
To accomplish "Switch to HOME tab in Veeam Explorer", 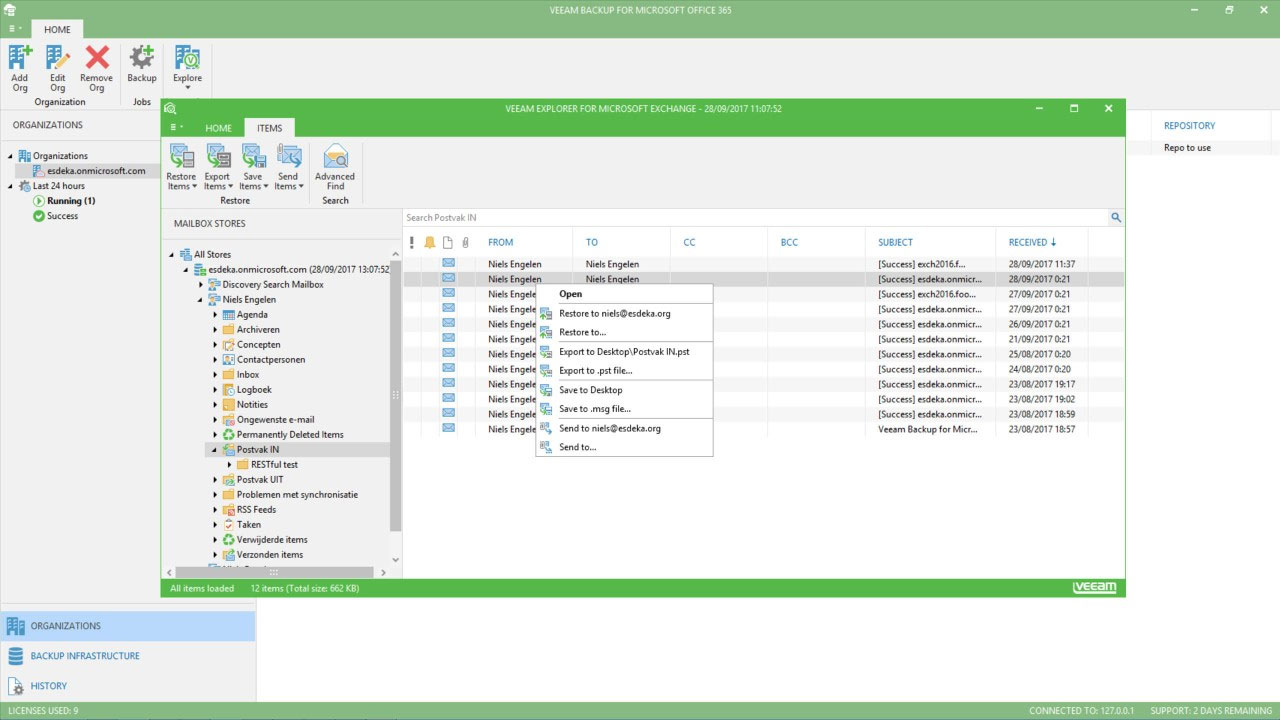I will (218, 128).
